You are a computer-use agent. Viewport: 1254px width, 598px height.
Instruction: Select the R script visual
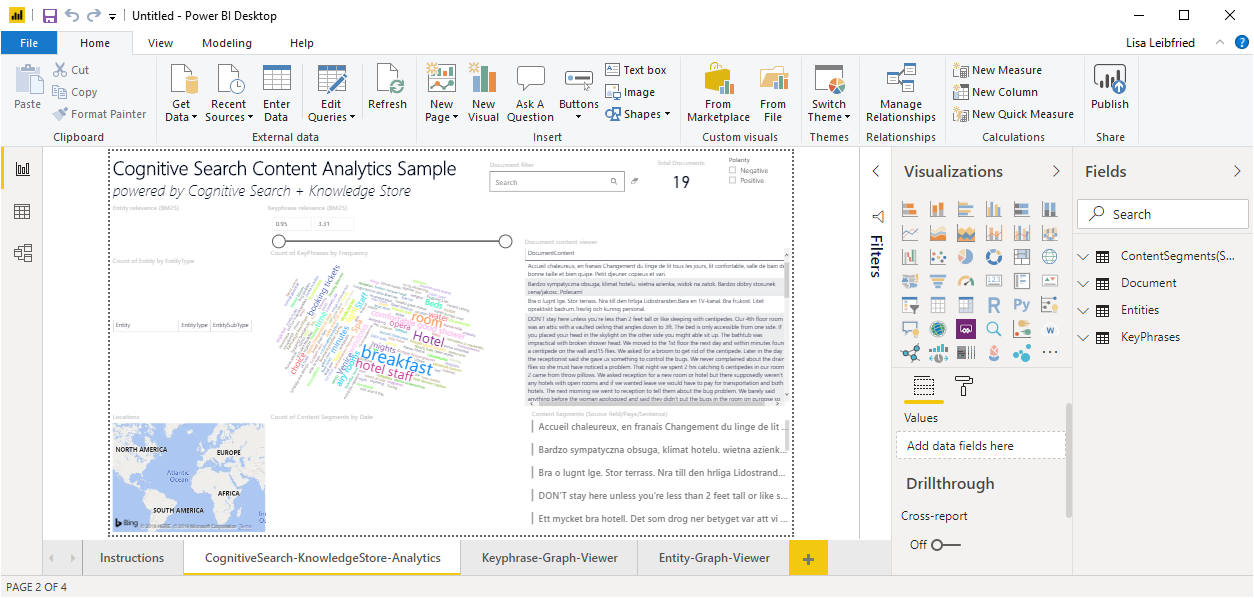(994, 304)
